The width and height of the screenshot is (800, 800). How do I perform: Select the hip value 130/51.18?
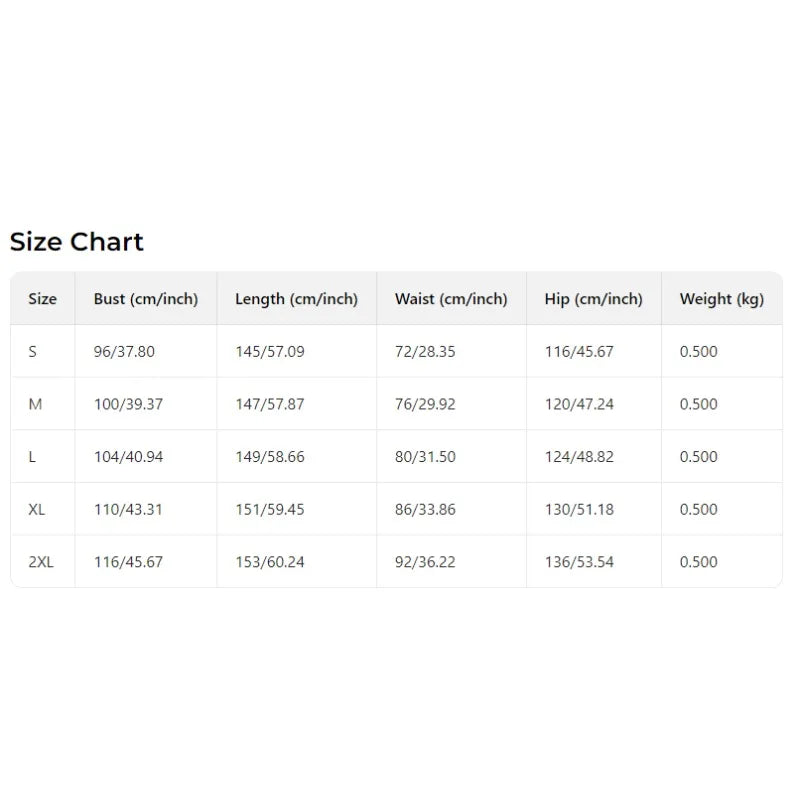click(x=579, y=509)
